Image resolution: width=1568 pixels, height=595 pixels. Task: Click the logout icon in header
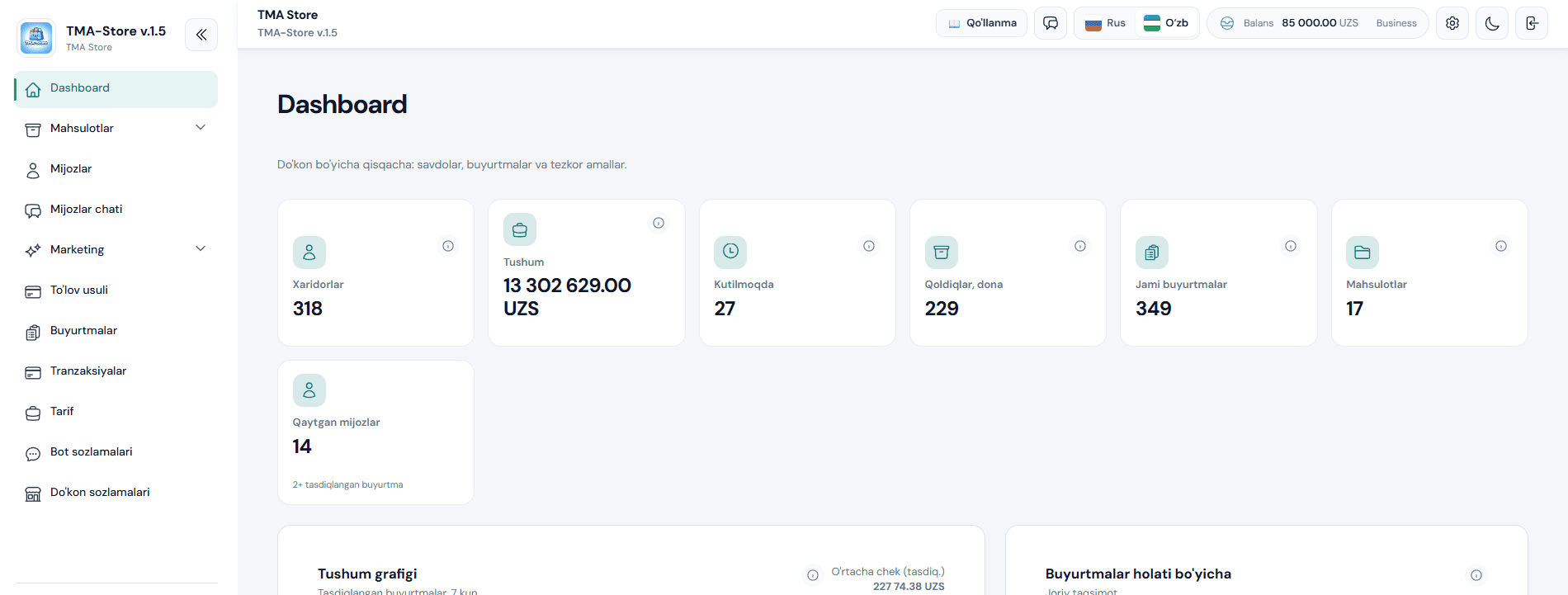[1532, 23]
